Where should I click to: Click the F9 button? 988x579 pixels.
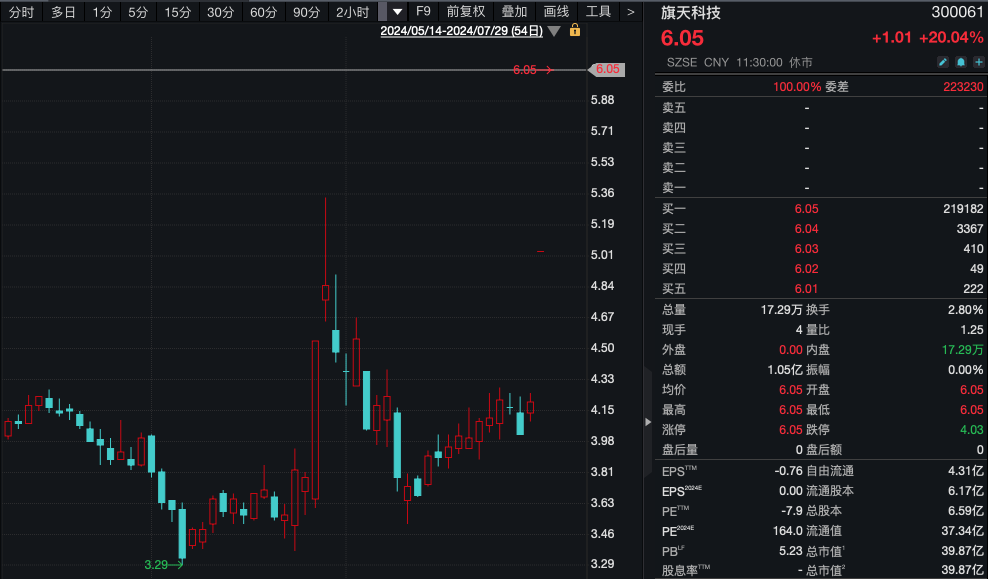[x=424, y=12]
